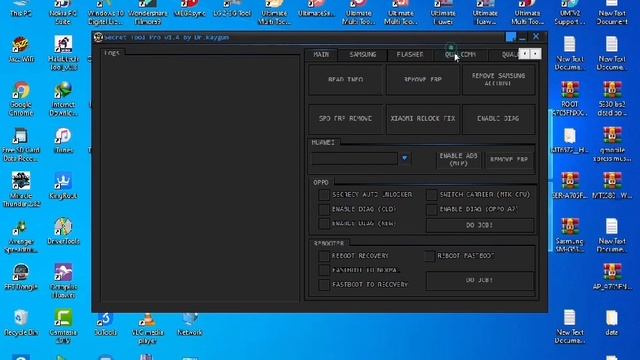Screen dimensions: 640x360
Task: Select the This PC desktop icon
Action: (x=21, y=9)
